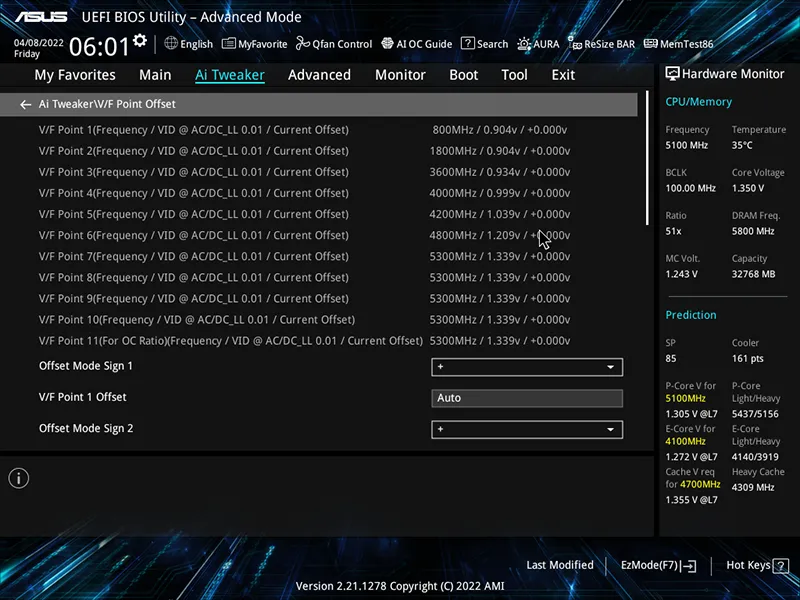Open the Main tab
Image resolution: width=800 pixels, height=600 pixels.
[x=155, y=75]
